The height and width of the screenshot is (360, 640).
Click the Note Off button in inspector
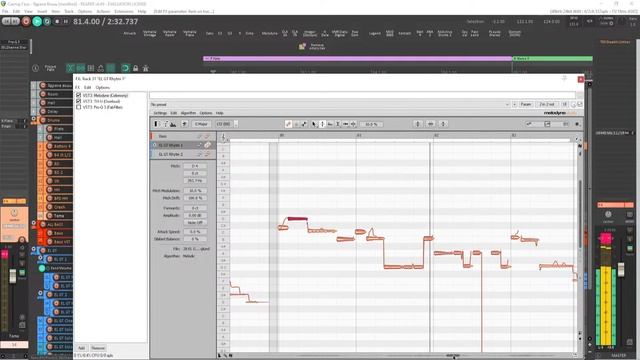195,222
